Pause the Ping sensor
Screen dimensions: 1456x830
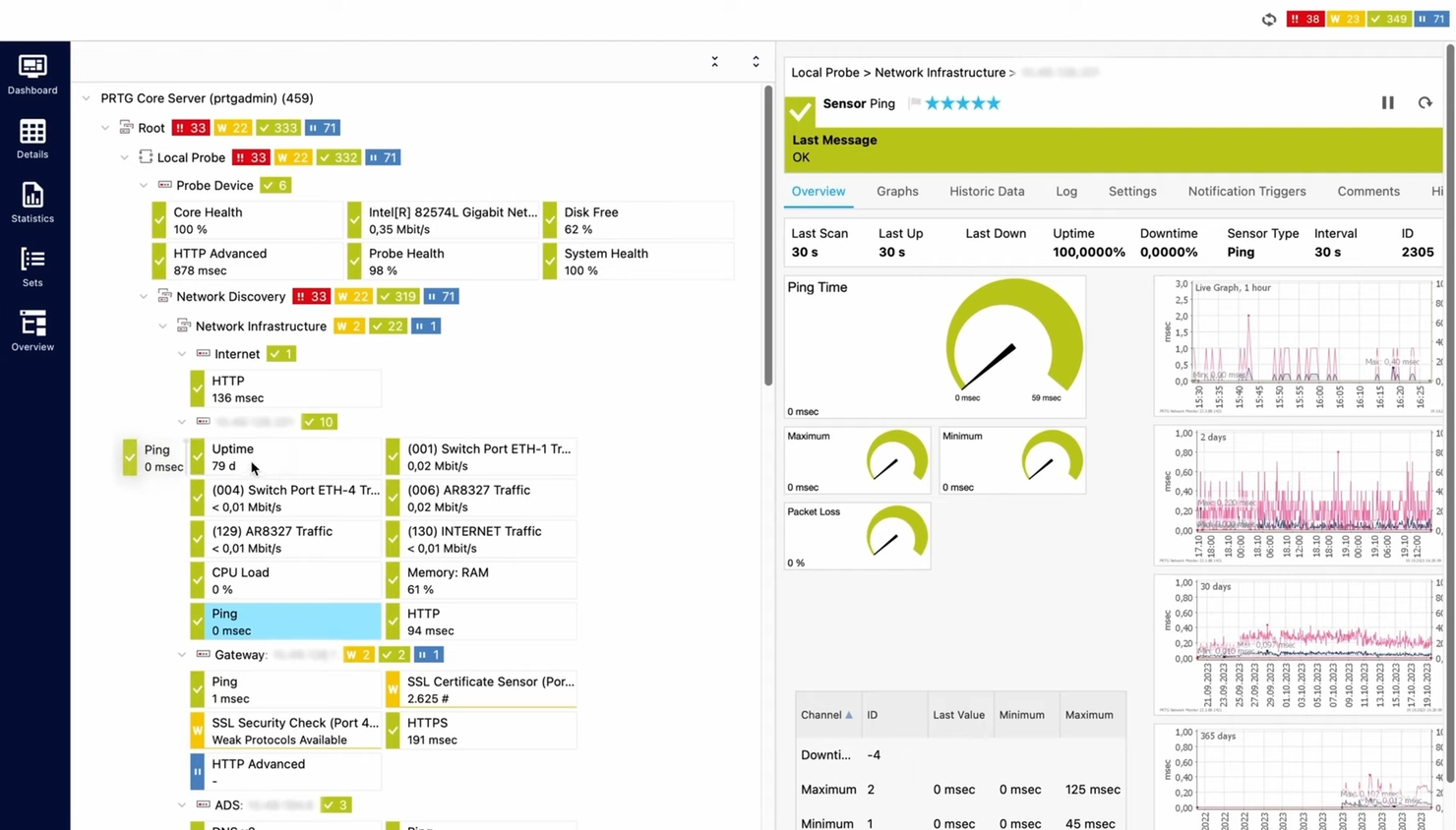1387,102
